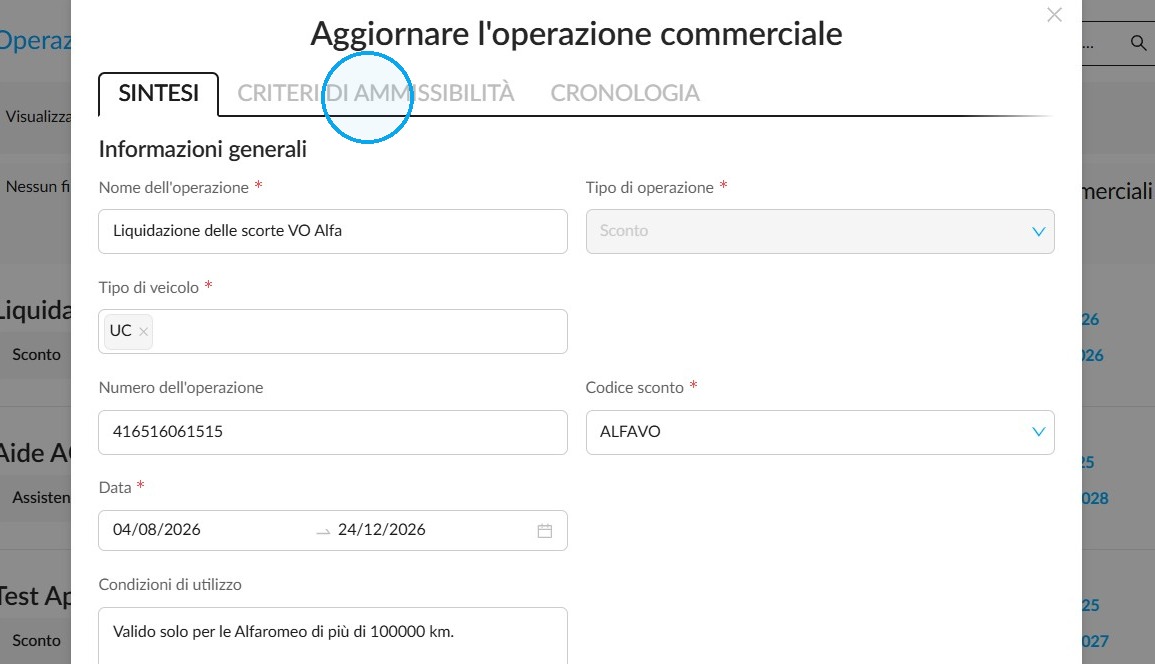This screenshot has width=1155, height=664.
Task: Expand the Codice sconto dropdown arrow
Action: (x=1039, y=432)
